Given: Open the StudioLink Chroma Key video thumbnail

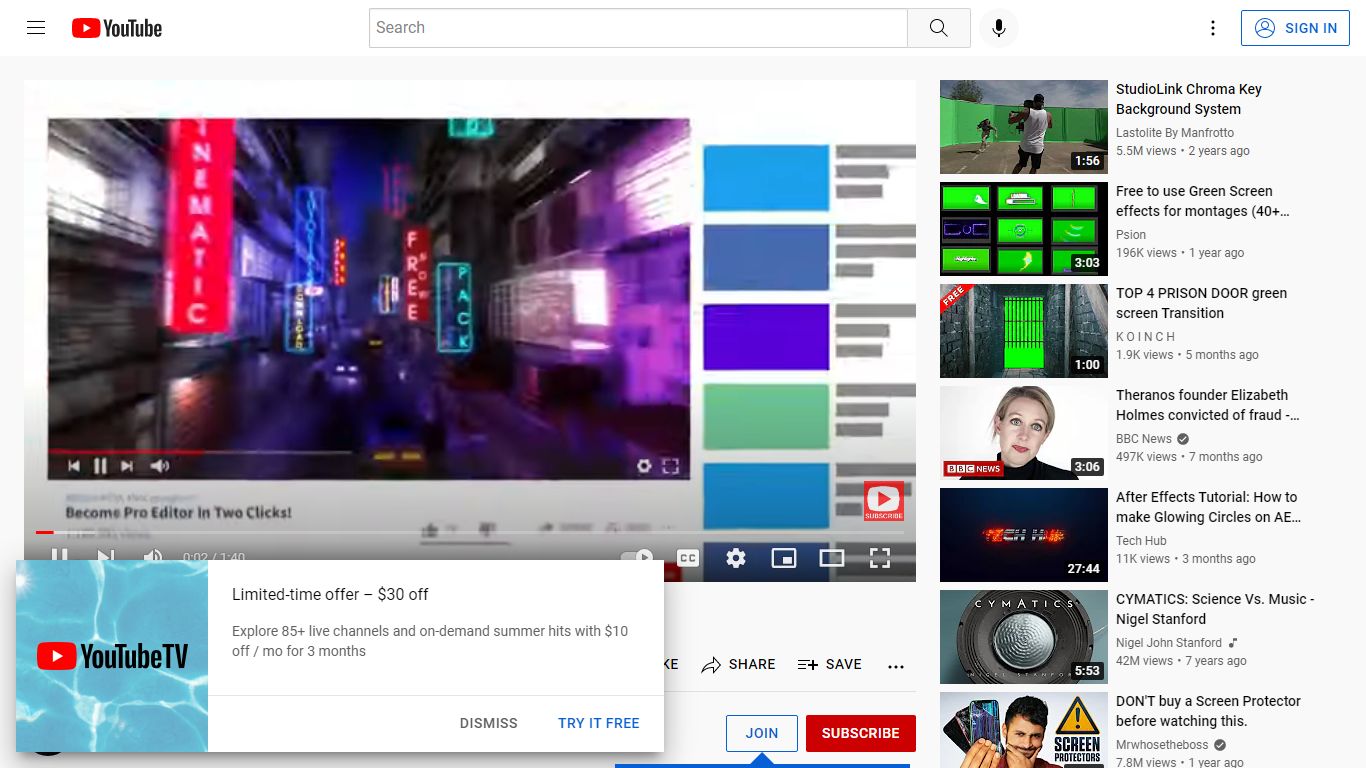Looking at the screenshot, I should point(1024,127).
